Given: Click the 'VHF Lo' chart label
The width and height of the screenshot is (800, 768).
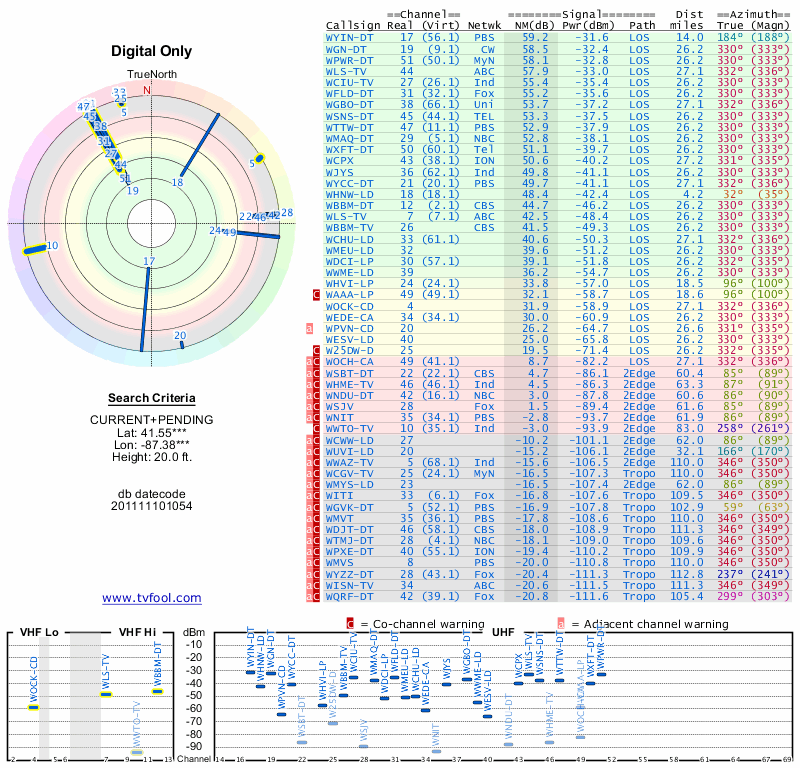Looking at the screenshot, I should (39, 632).
